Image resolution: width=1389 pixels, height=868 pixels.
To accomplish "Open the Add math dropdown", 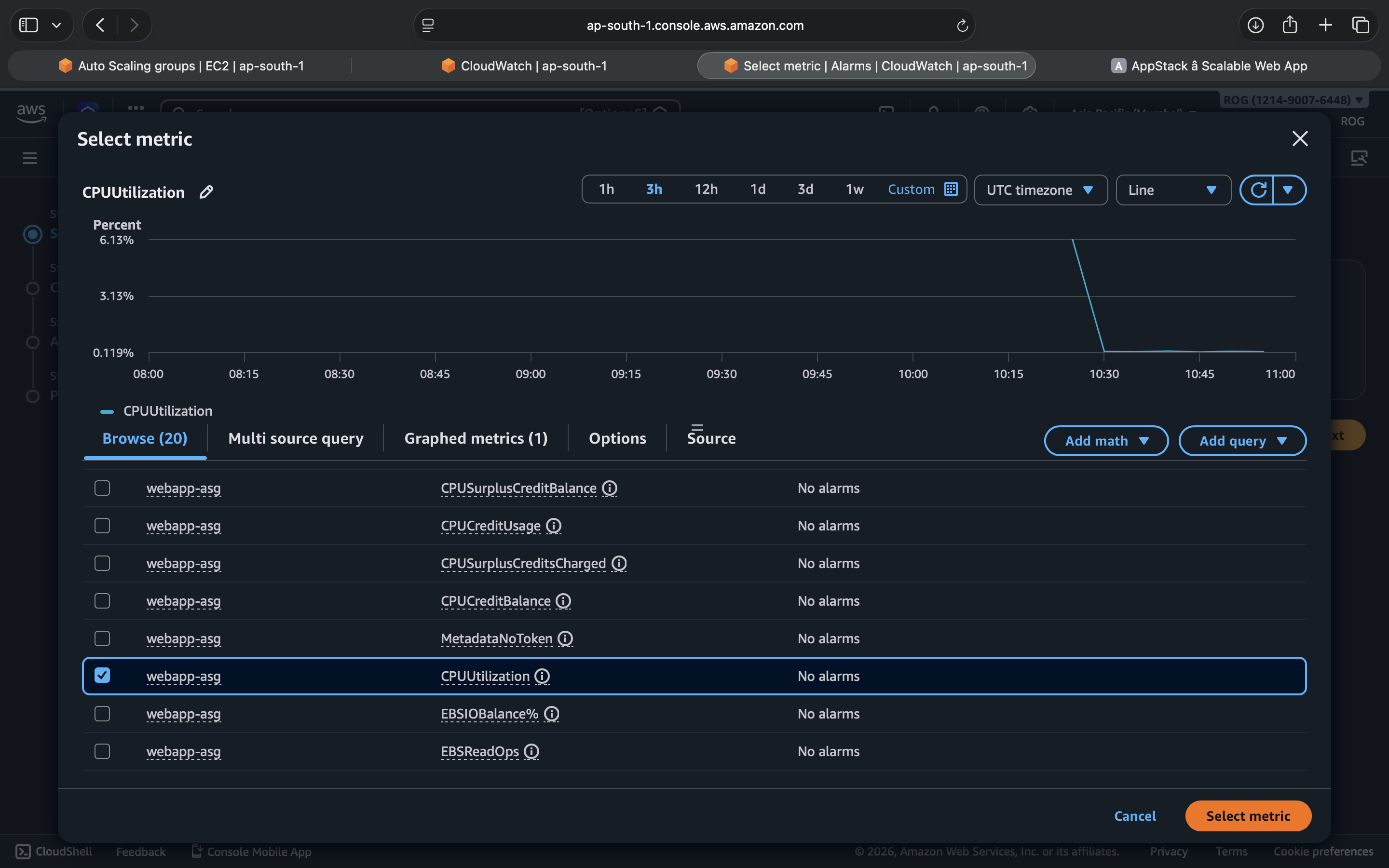I will (x=1105, y=441).
